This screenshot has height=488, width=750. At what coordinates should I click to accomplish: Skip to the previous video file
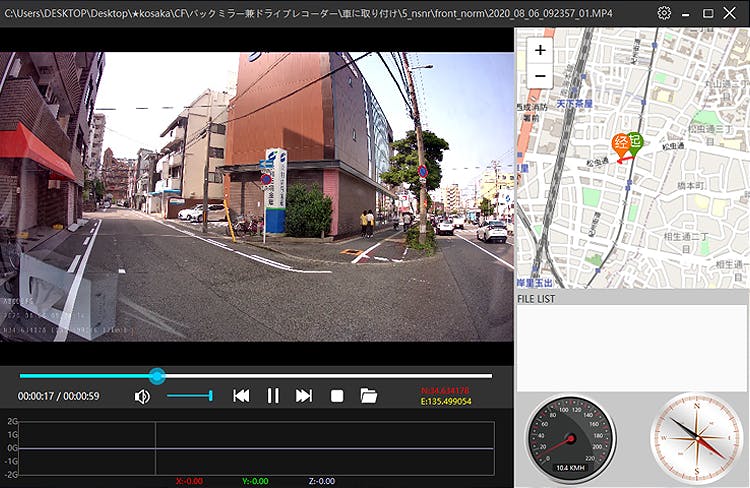[241, 396]
